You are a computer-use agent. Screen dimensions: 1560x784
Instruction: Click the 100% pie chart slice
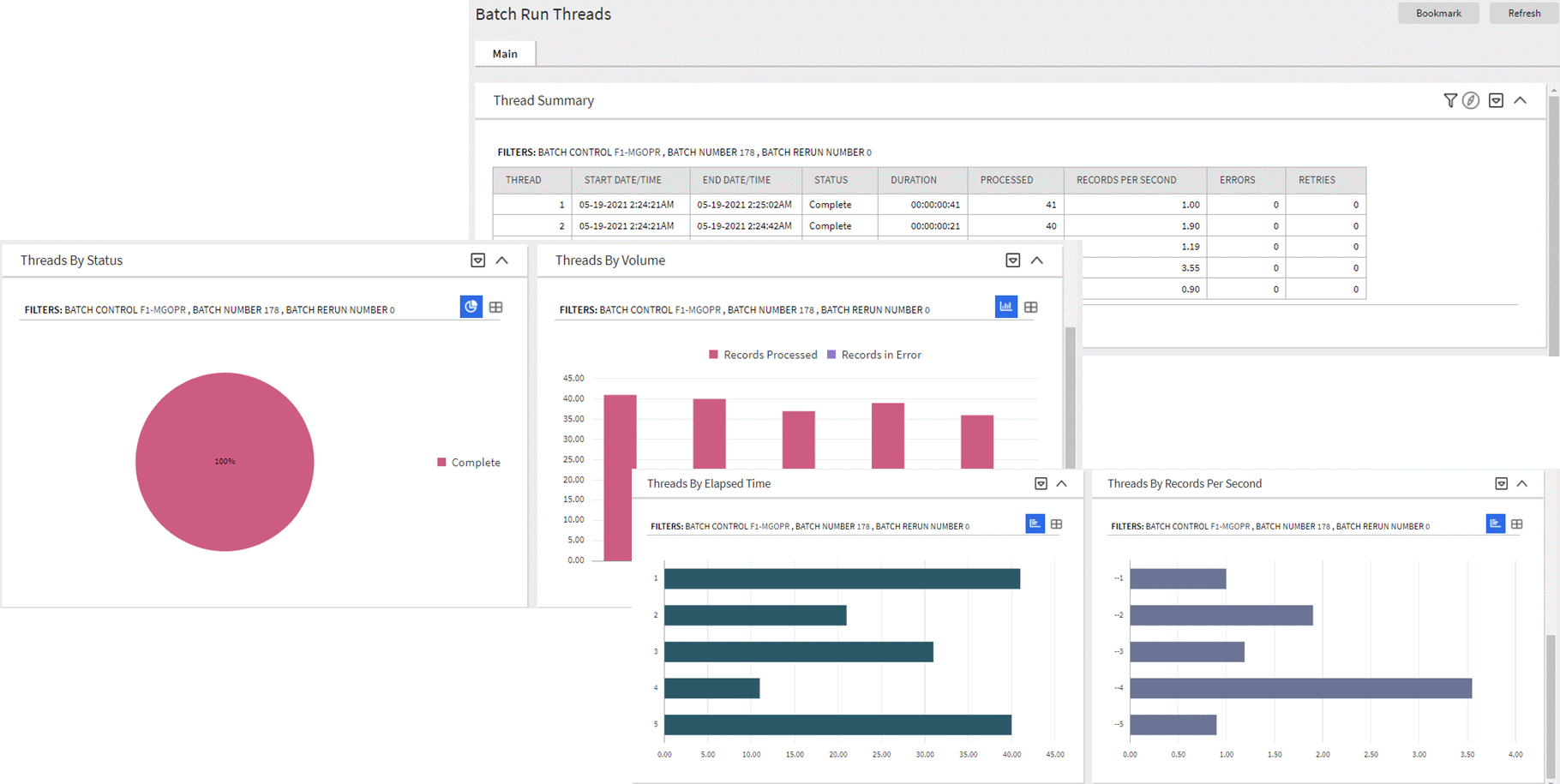coord(225,461)
